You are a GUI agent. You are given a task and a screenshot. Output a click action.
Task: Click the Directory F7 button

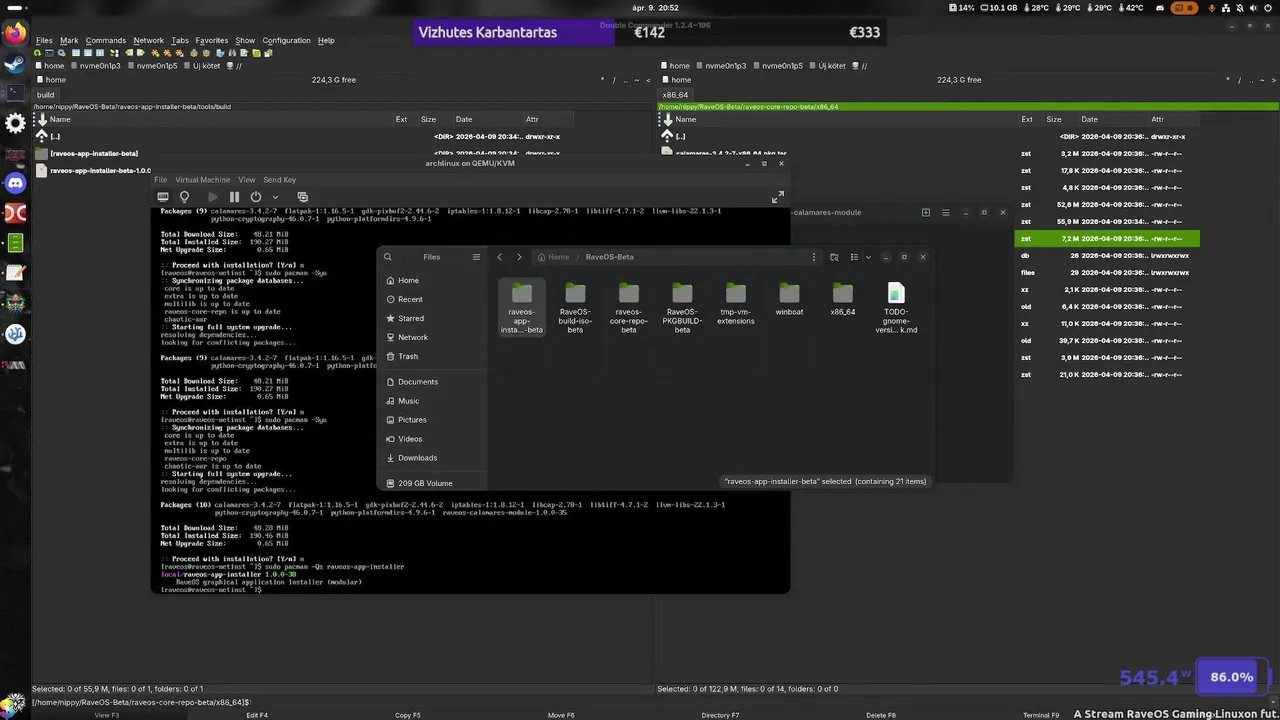(x=720, y=715)
